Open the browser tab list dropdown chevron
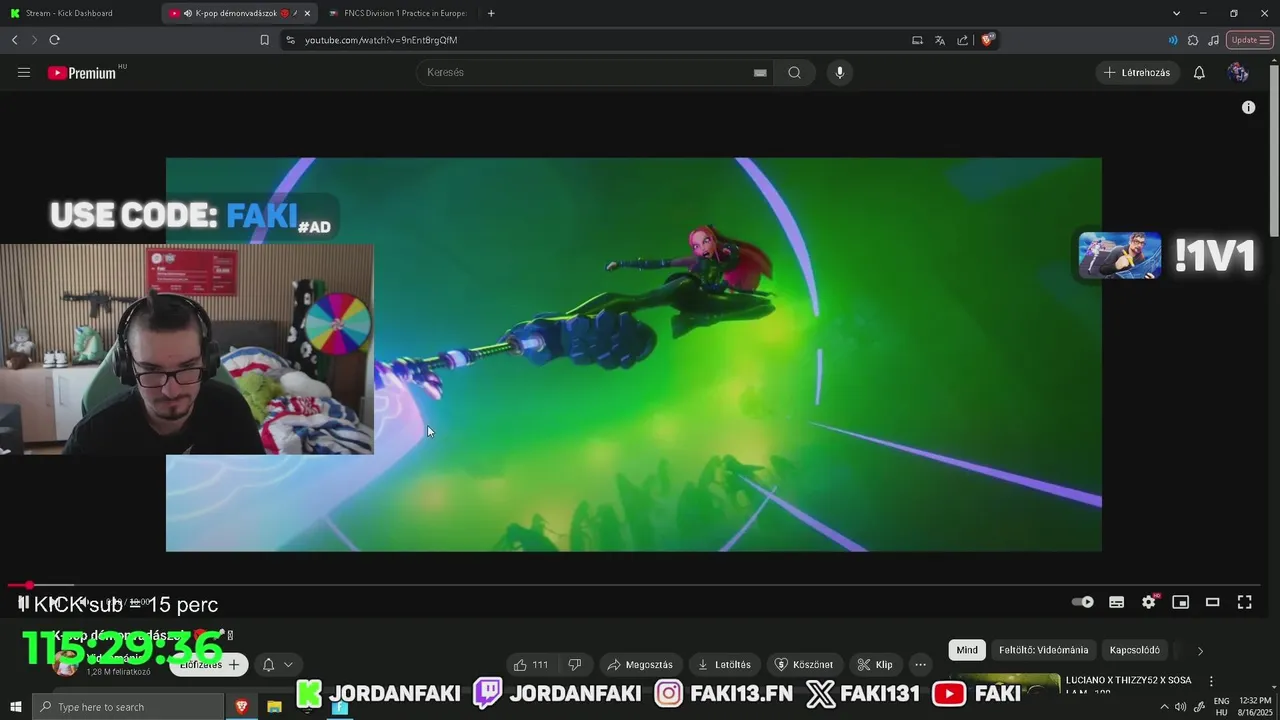Image resolution: width=1280 pixels, height=720 pixels. click(1176, 13)
